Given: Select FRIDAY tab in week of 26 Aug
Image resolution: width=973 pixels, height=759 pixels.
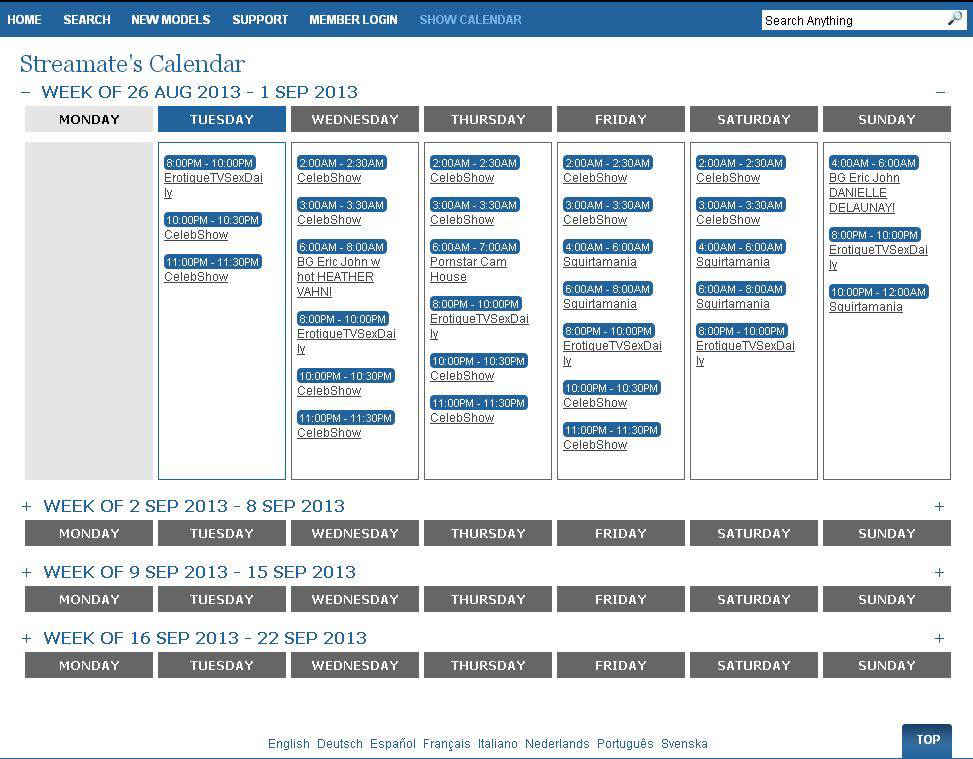Looking at the screenshot, I should [621, 119].
